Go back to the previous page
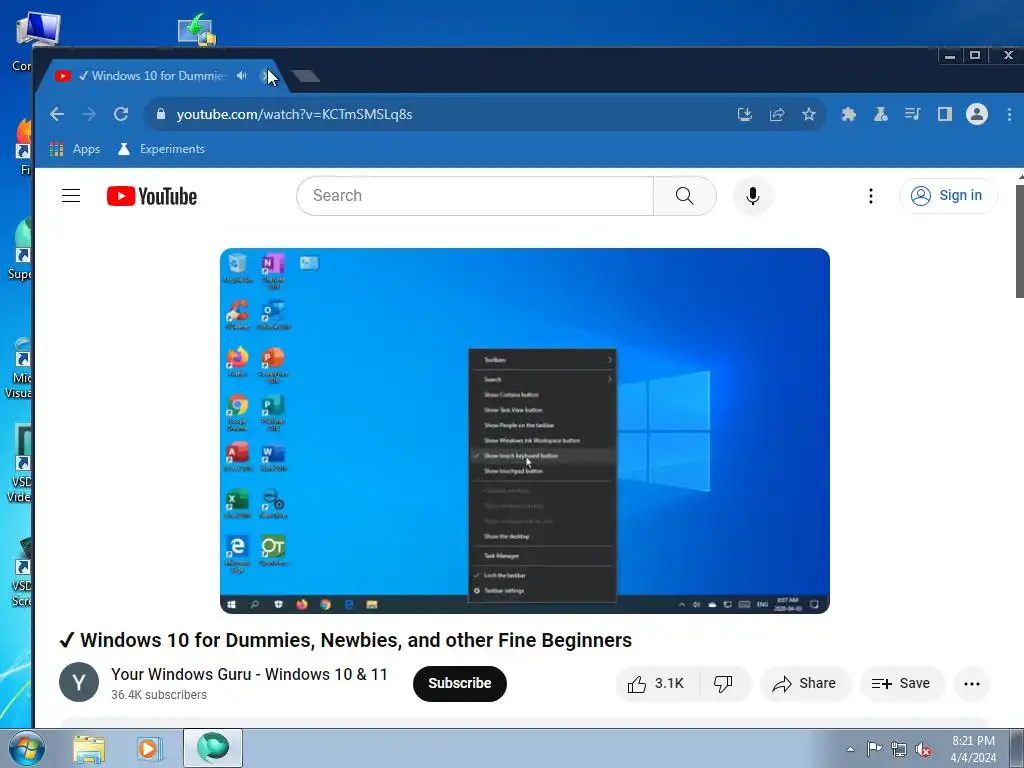1024x768 pixels. point(57,114)
